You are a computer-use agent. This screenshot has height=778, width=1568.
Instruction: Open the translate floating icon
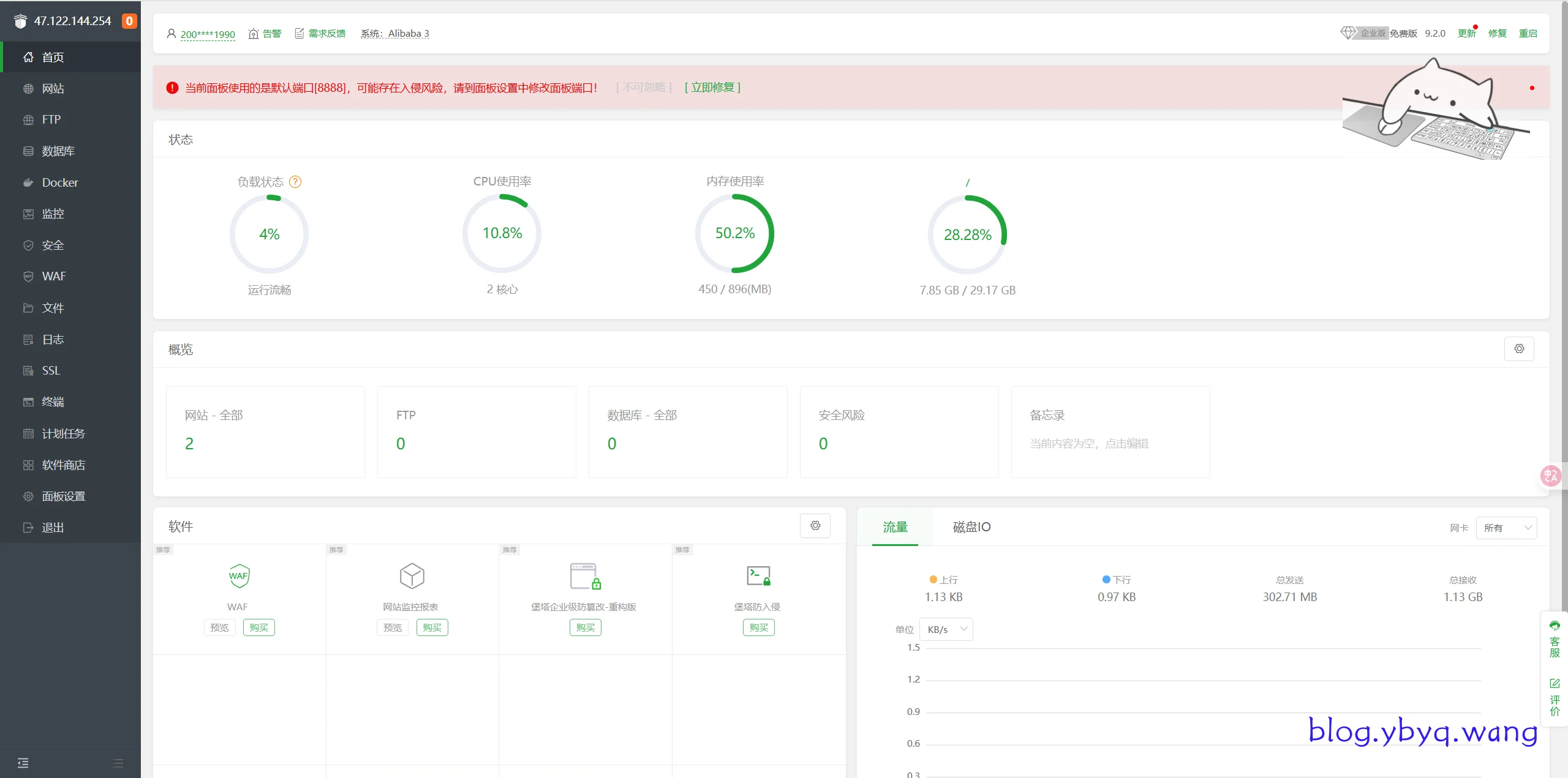(x=1550, y=476)
